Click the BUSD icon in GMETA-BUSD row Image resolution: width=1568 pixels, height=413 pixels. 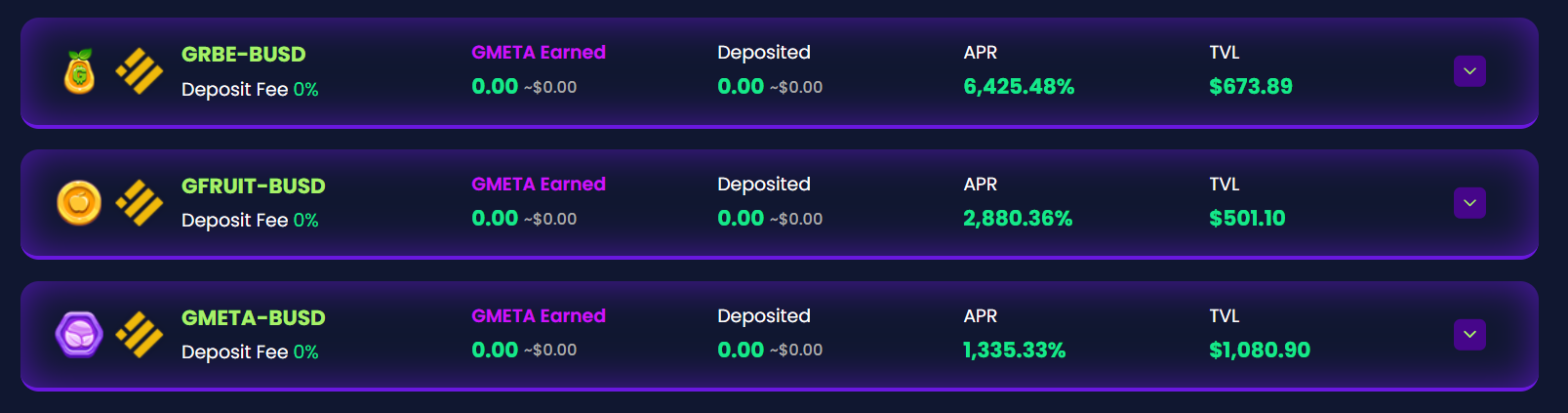(140, 335)
